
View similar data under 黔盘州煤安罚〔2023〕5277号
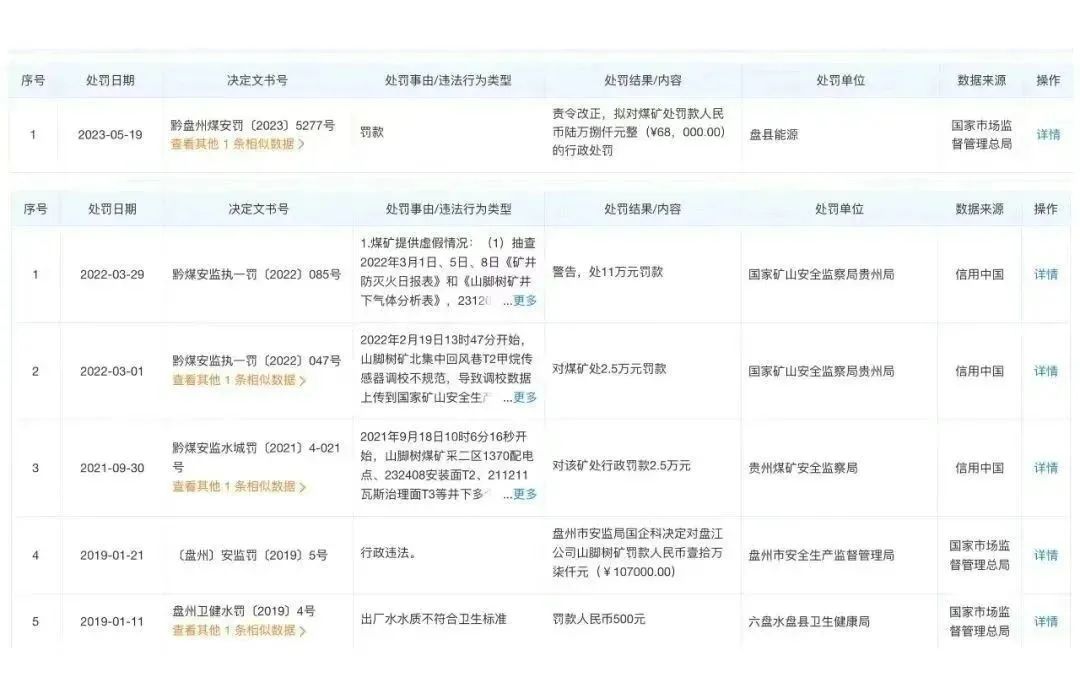click(238, 144)
